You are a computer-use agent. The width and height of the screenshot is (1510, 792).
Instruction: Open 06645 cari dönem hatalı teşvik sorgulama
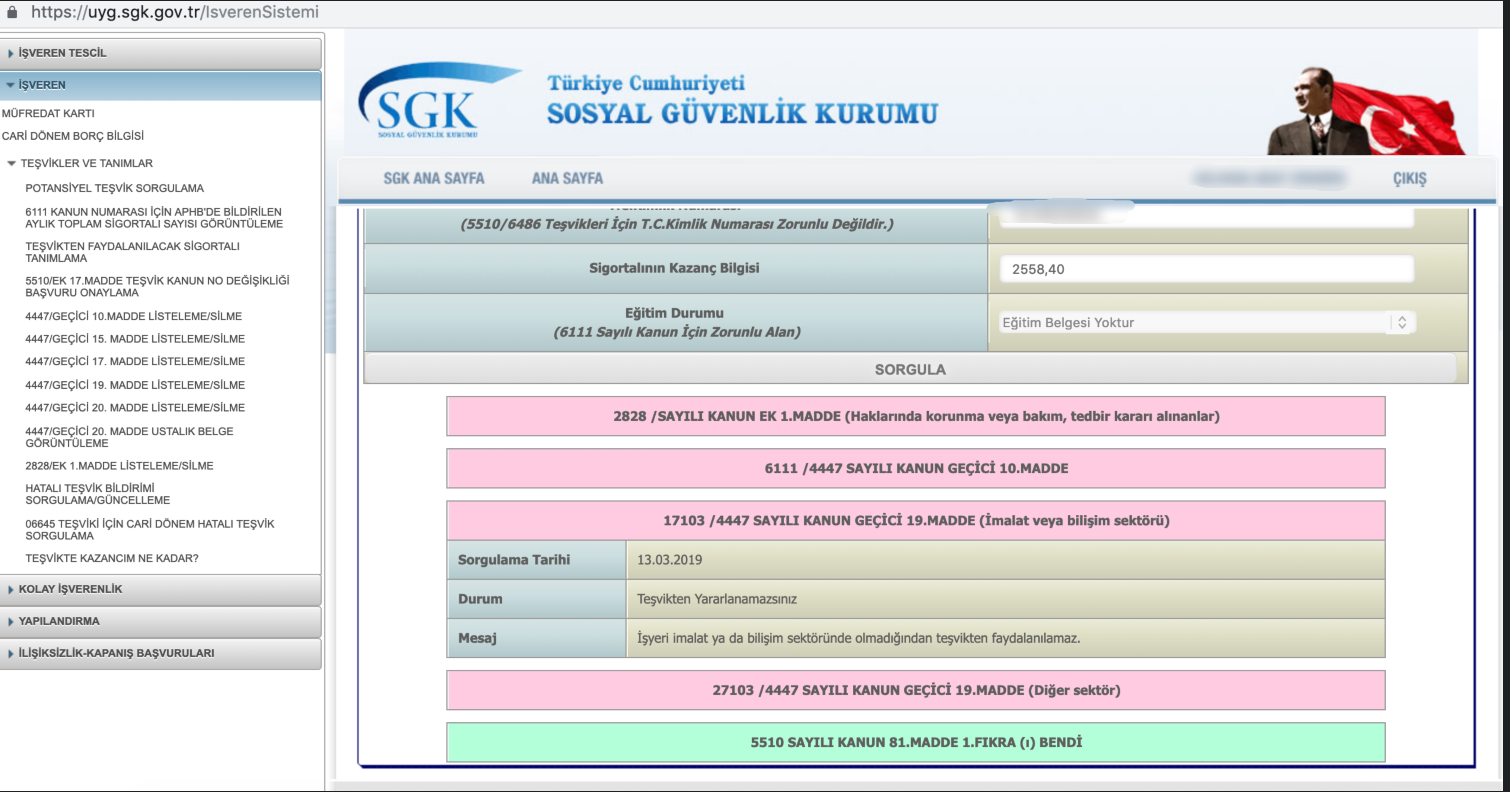150,530
